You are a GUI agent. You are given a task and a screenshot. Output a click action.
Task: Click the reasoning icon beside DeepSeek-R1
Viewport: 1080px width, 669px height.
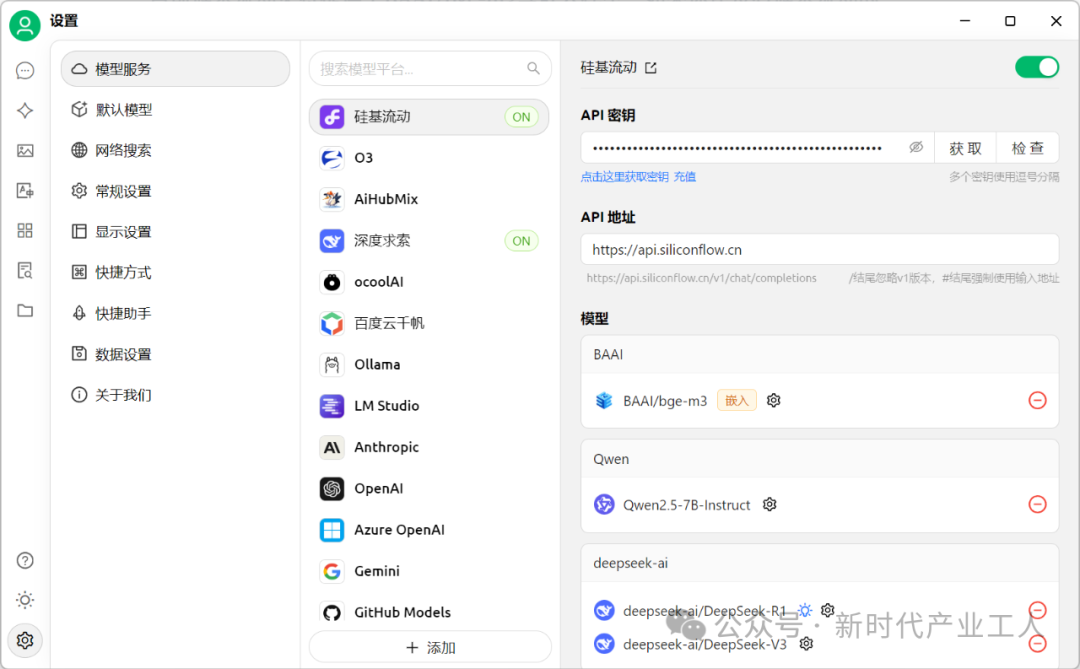[x=804, y=610]
